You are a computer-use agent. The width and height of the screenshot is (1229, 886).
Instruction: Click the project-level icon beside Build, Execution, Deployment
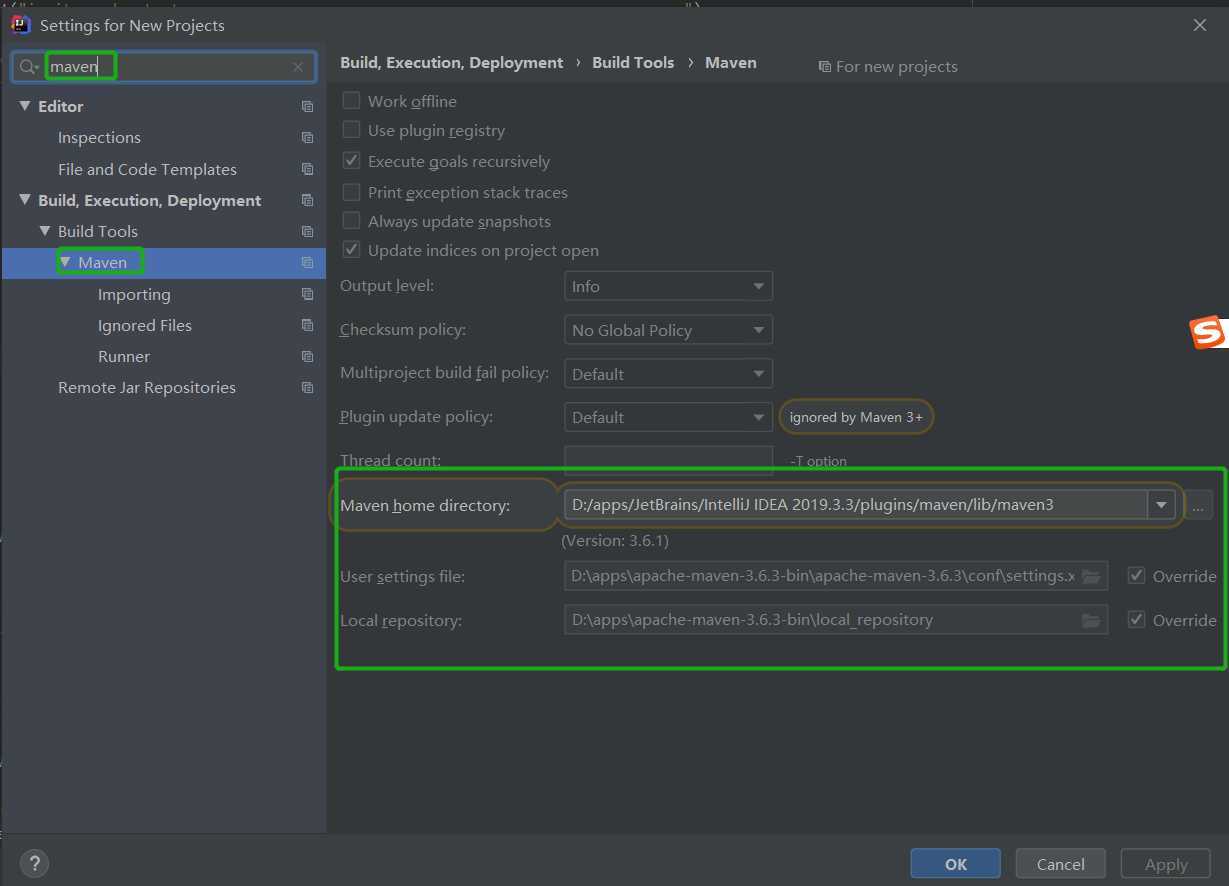(307, 200)
